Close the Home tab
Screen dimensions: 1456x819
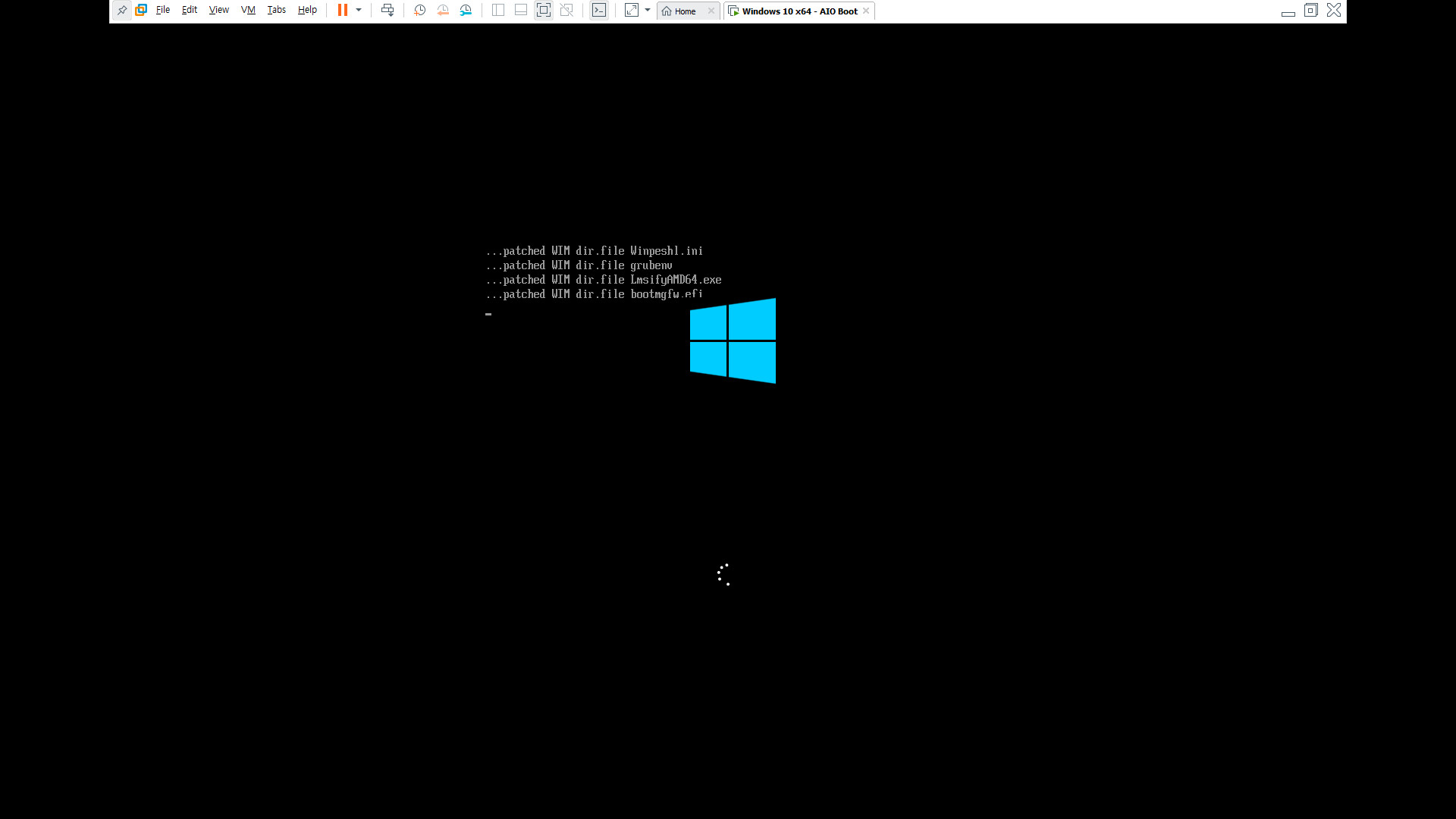pyautogui.click(x=711, y=11)
